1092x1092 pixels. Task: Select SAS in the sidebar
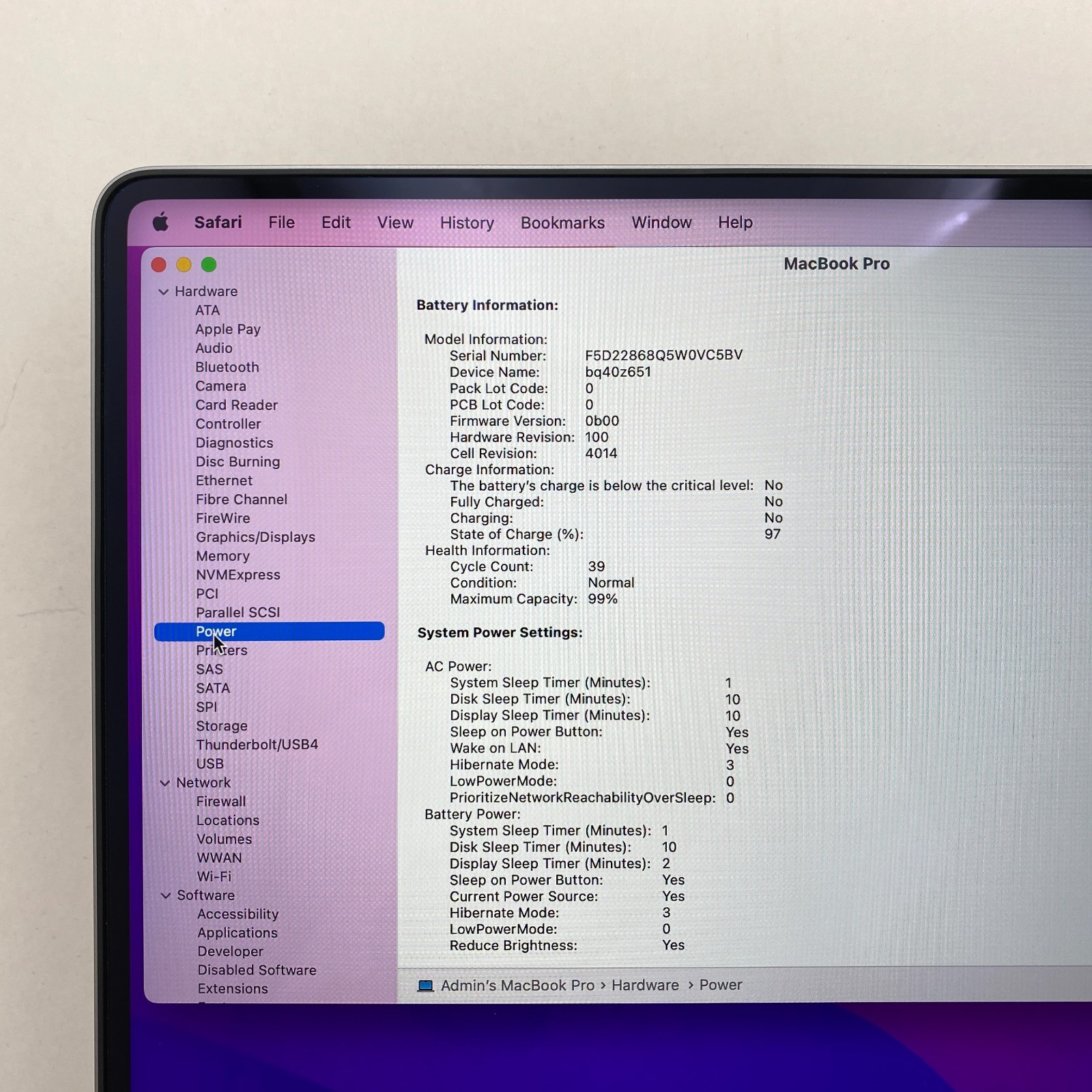coord(210,670)
